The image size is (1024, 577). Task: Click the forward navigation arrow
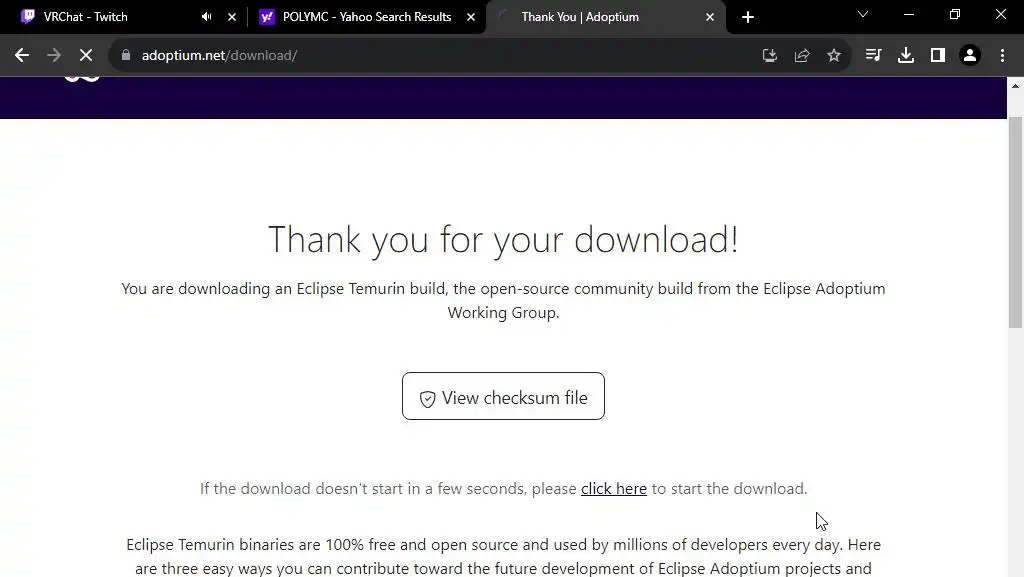click(54, 55)
